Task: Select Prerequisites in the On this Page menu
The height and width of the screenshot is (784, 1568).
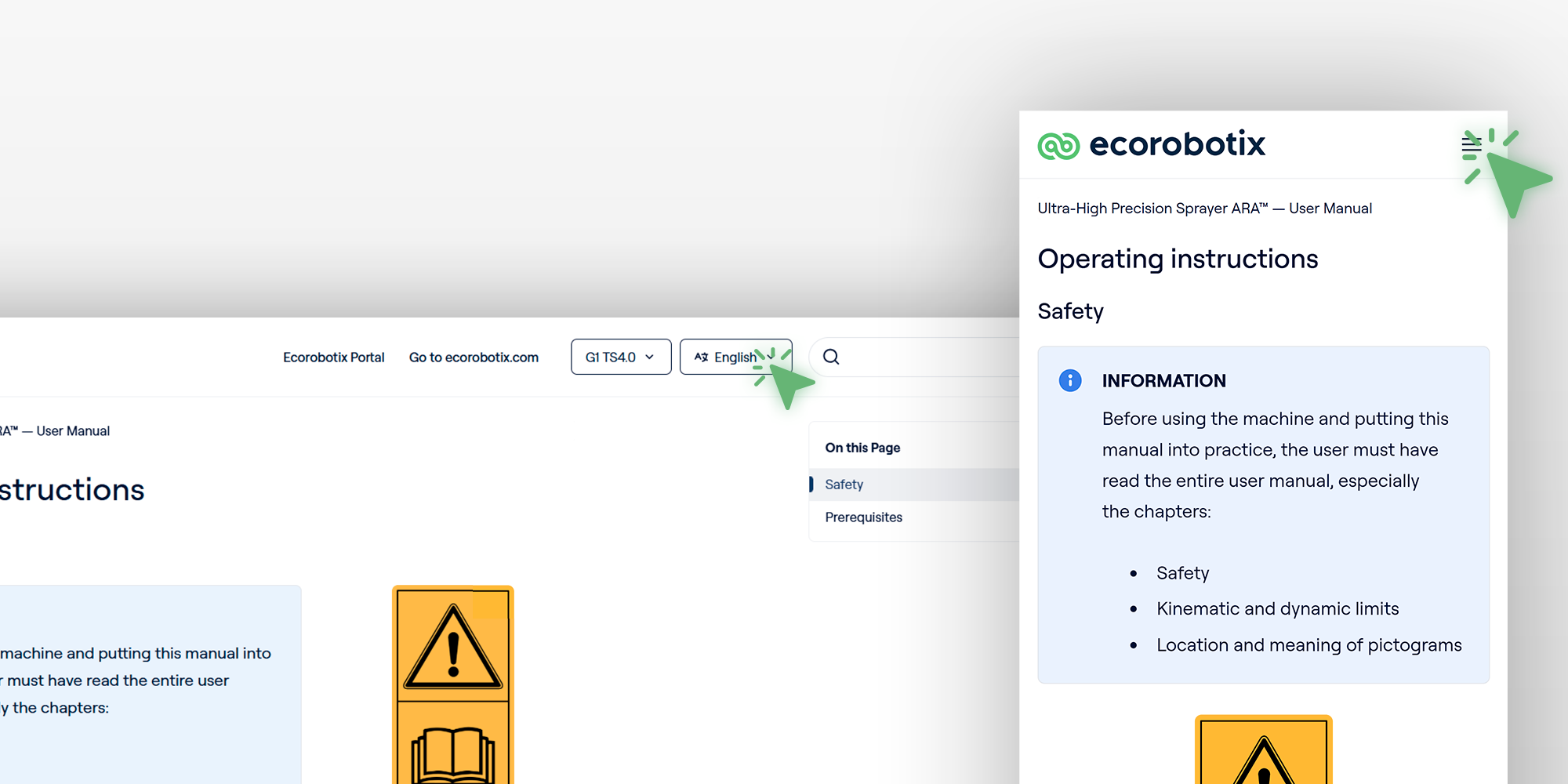Action: pyautogui.click(x=863, y=517)
